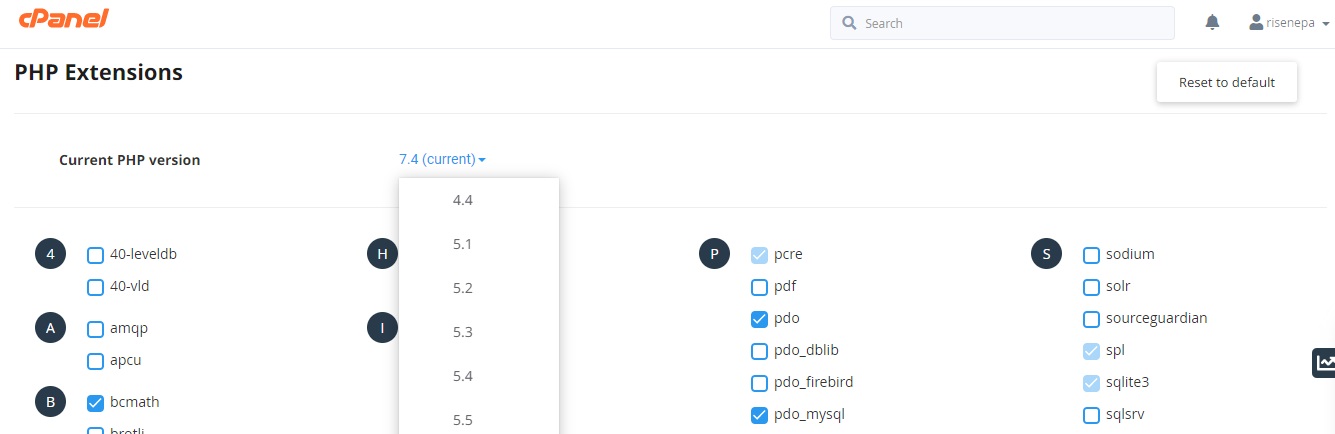Click the letter B section badge

[x=50, y=402]
